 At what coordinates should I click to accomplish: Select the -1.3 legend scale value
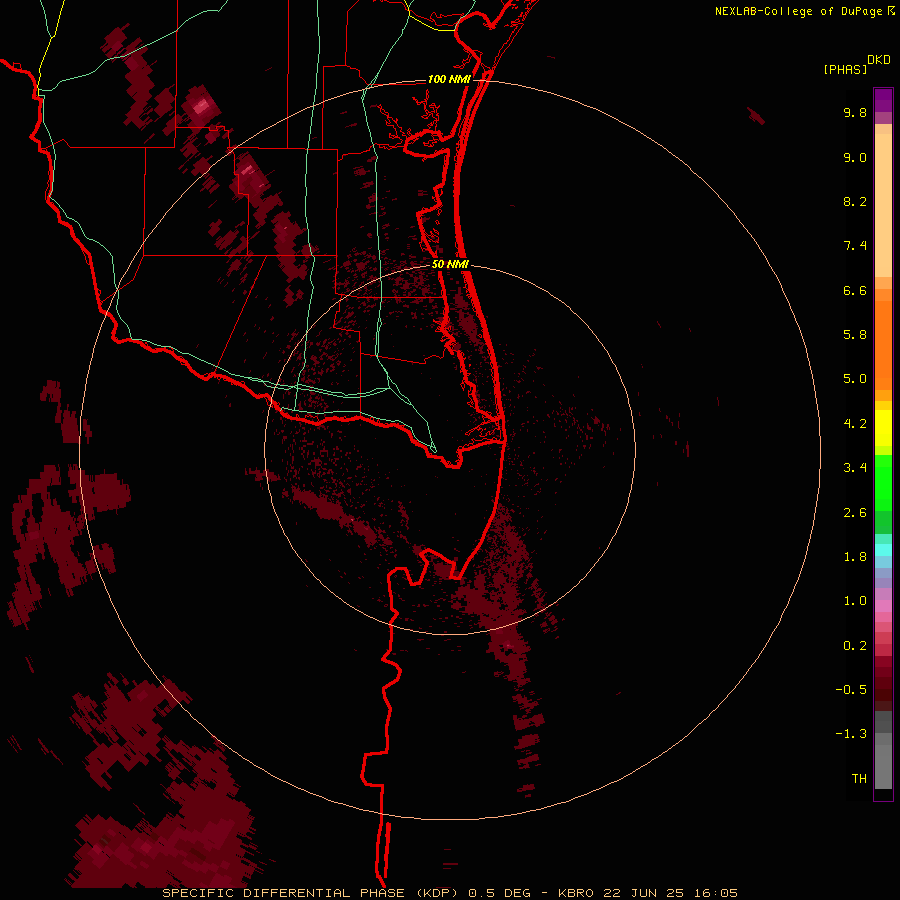click(x=851, y=734)
